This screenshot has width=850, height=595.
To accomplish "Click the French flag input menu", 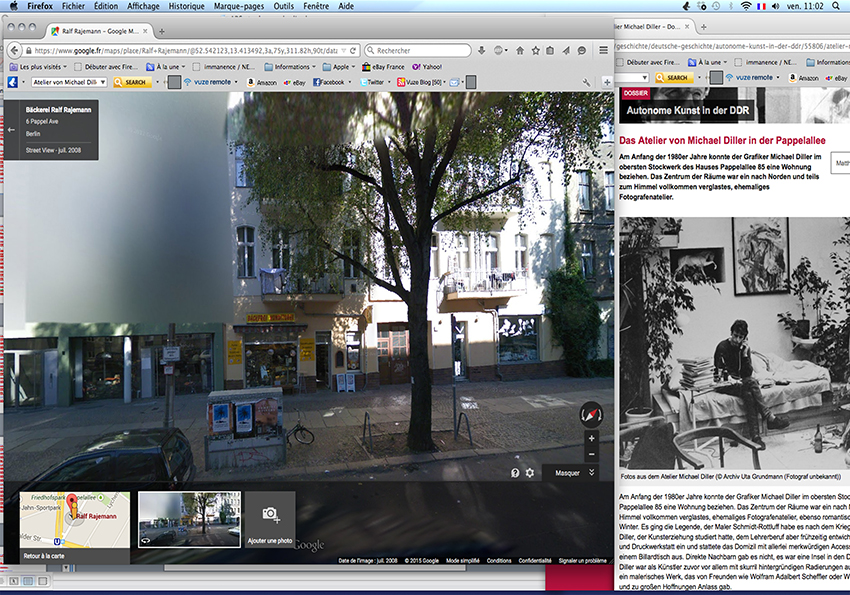I will coord(761,6).
